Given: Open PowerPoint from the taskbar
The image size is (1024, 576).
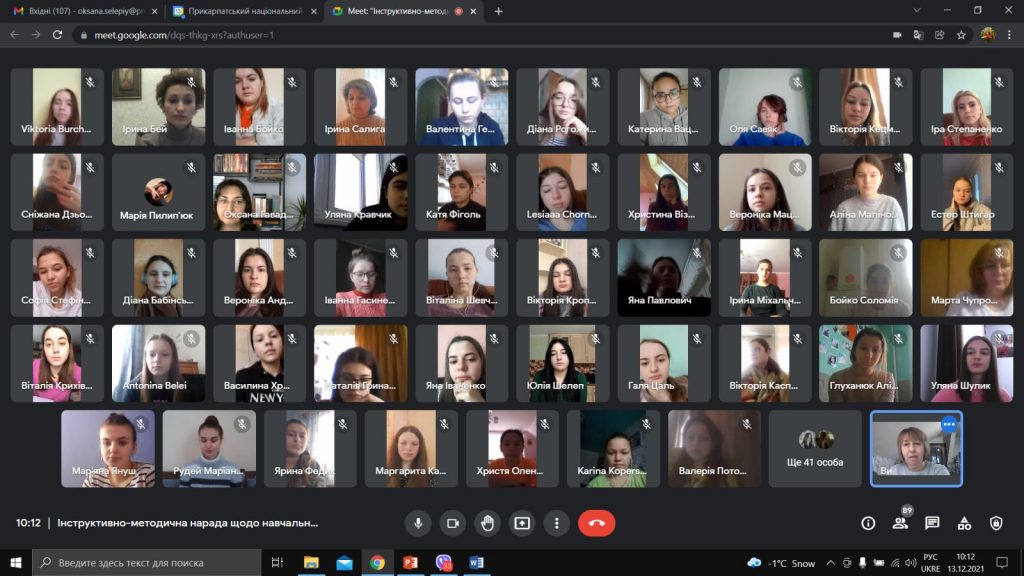Looking at the screenshot, I should [x=409, y=563].
